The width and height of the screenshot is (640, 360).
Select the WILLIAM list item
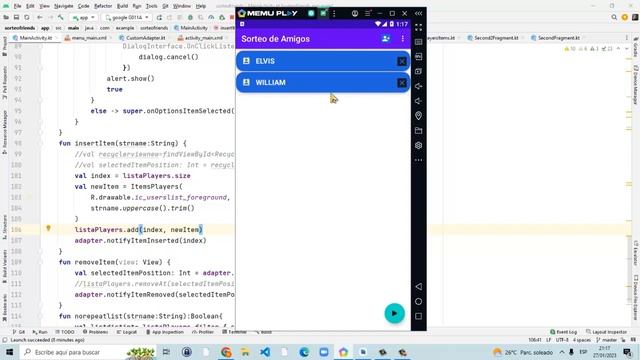tap(323, 82)
